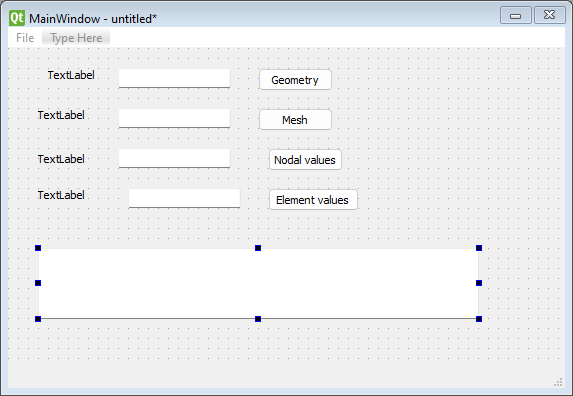Click the Geometry button

(x=295, y=80)
